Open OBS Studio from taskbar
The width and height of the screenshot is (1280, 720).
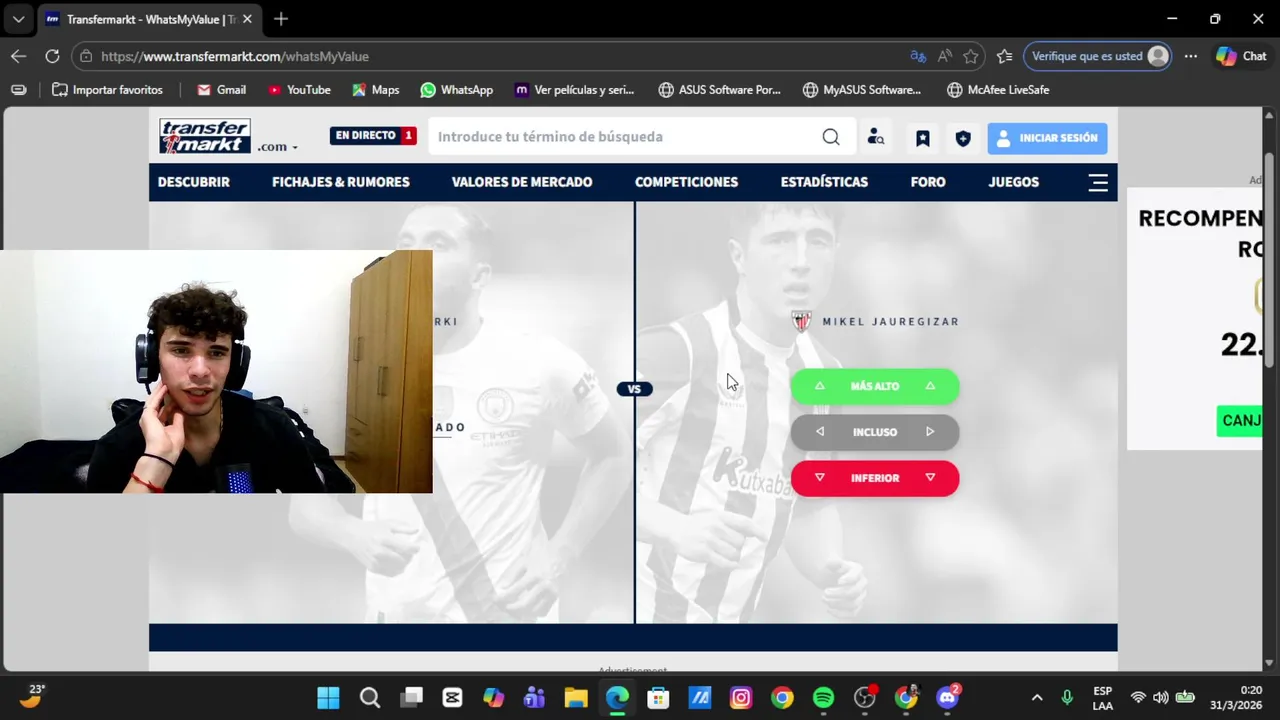pyautogui.click(x=865, y=698)
